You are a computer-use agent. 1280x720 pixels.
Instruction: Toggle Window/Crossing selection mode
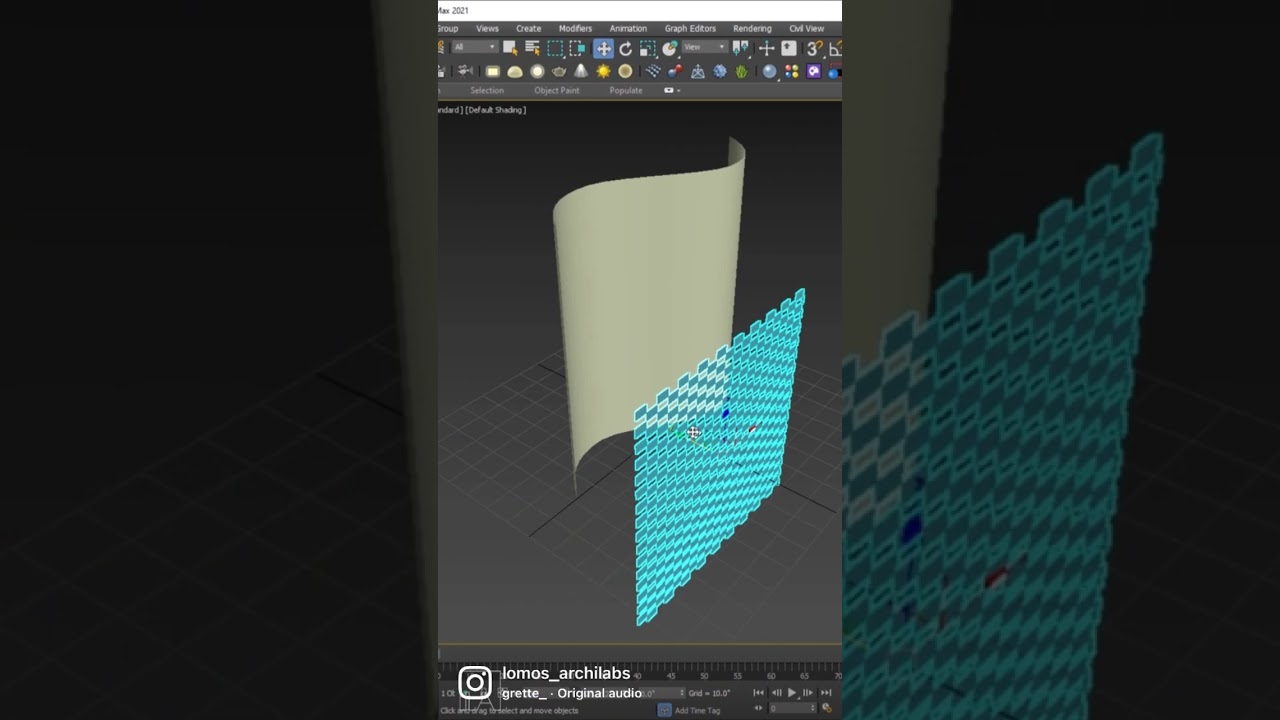tap(578, 48)
